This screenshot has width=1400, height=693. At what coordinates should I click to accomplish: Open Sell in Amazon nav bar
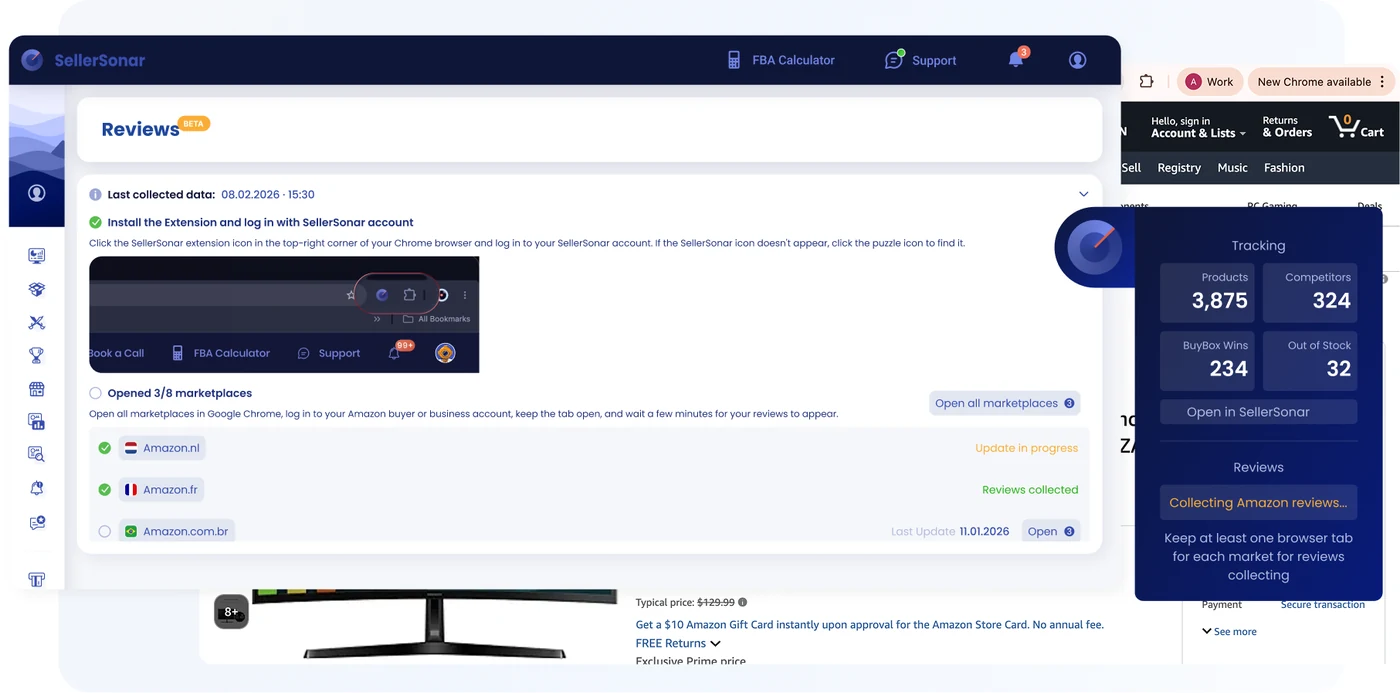click(x=1131, y=168)
